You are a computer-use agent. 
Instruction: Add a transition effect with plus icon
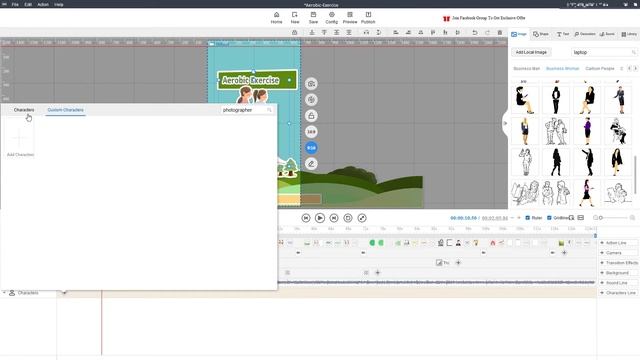click(x=458, y=263)
